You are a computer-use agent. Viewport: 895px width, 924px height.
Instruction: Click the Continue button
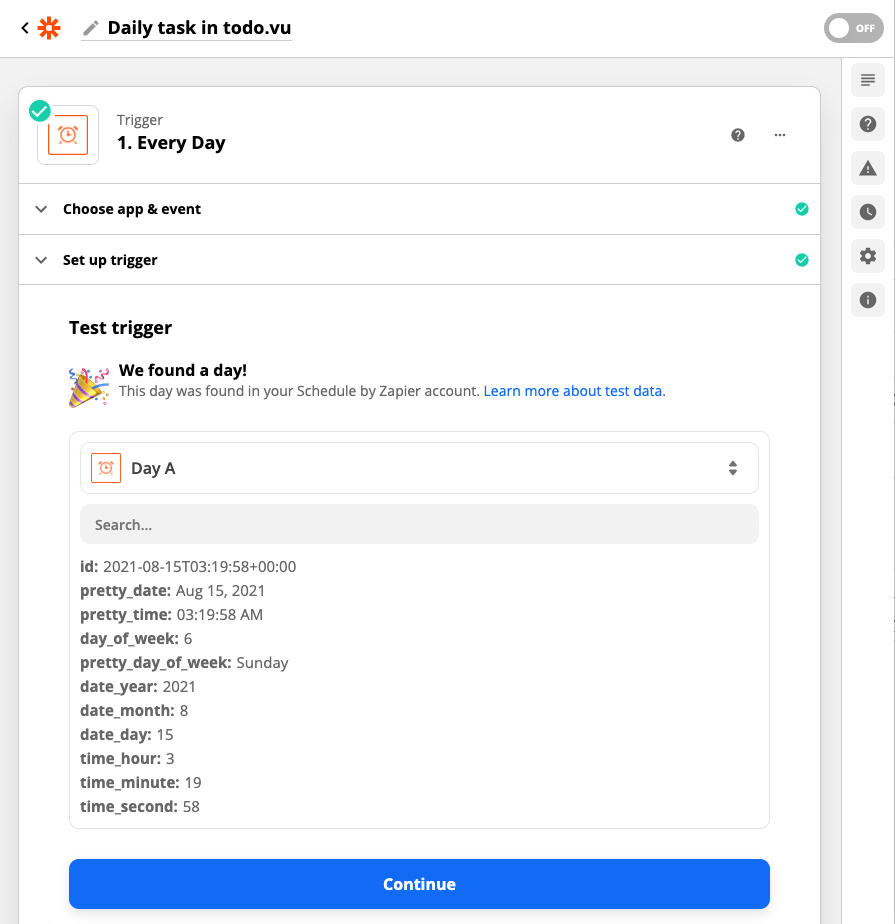(419, 884)
